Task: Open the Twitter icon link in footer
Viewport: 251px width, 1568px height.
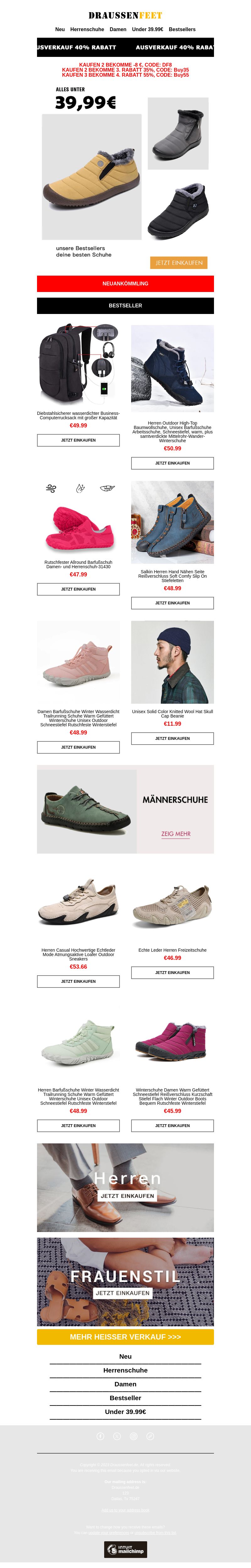Action: coord(117,1436)
